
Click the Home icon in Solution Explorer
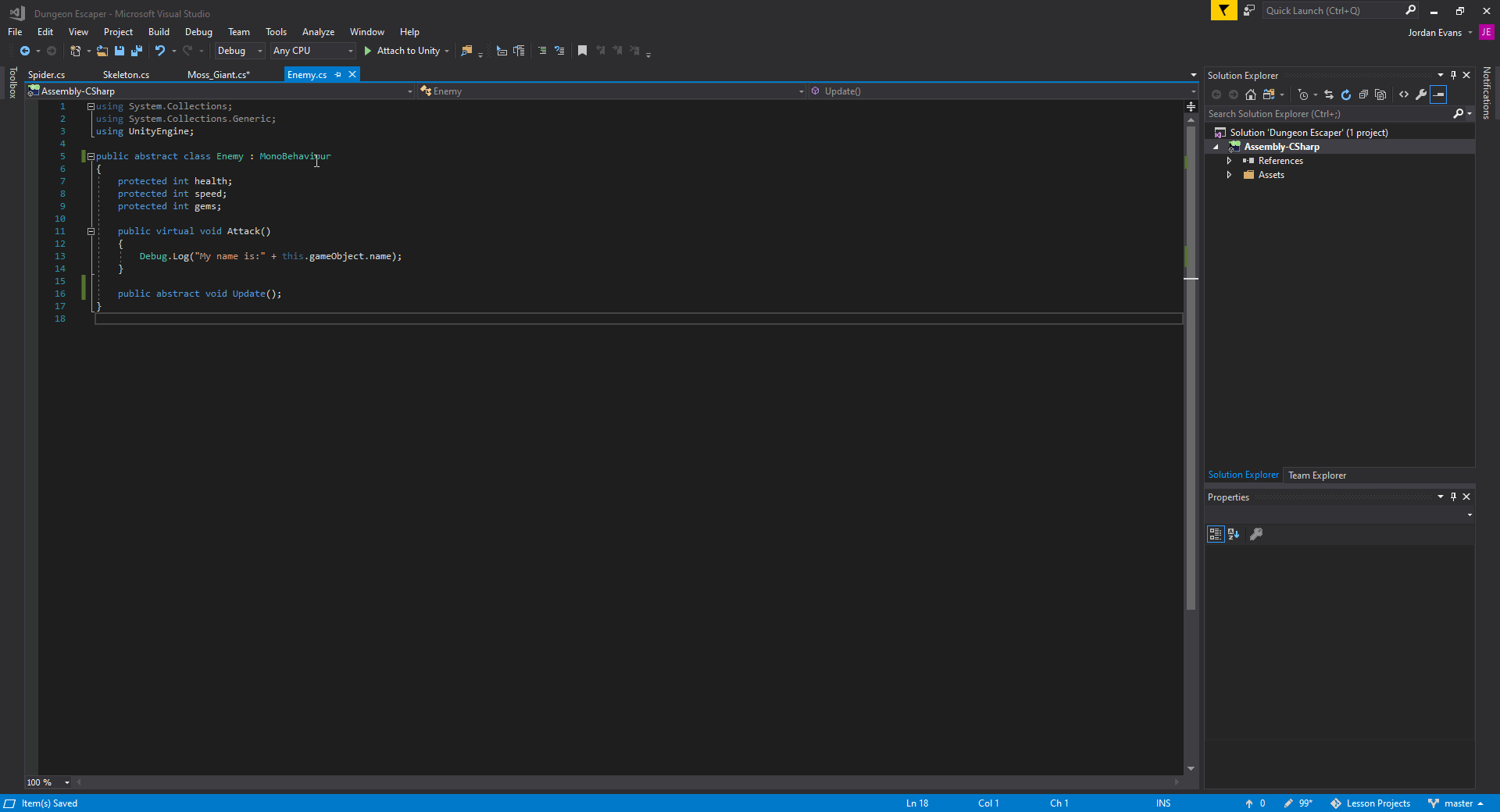(x=1251, y=94)
